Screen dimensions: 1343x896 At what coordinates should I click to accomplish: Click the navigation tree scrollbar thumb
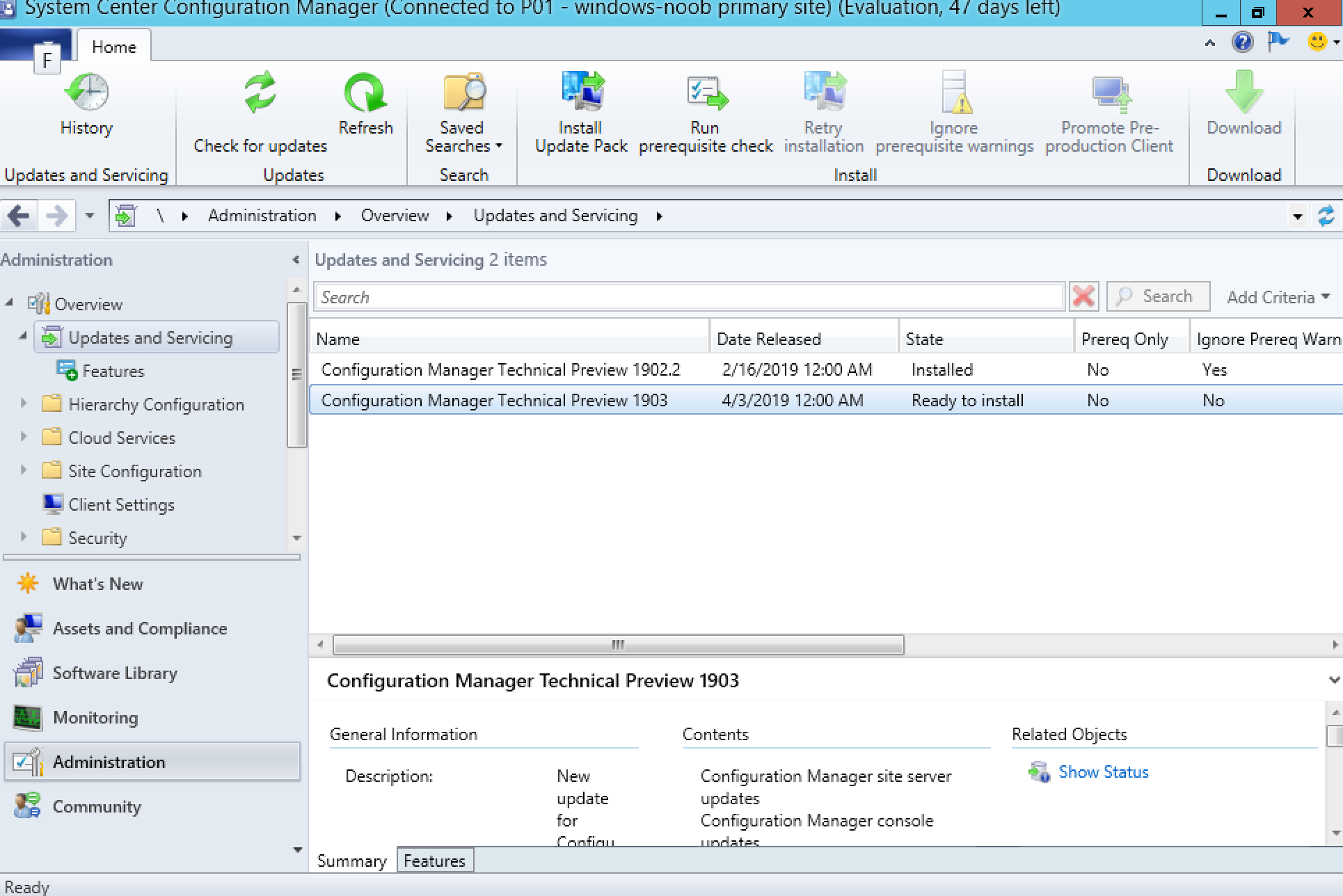[296, 374]
